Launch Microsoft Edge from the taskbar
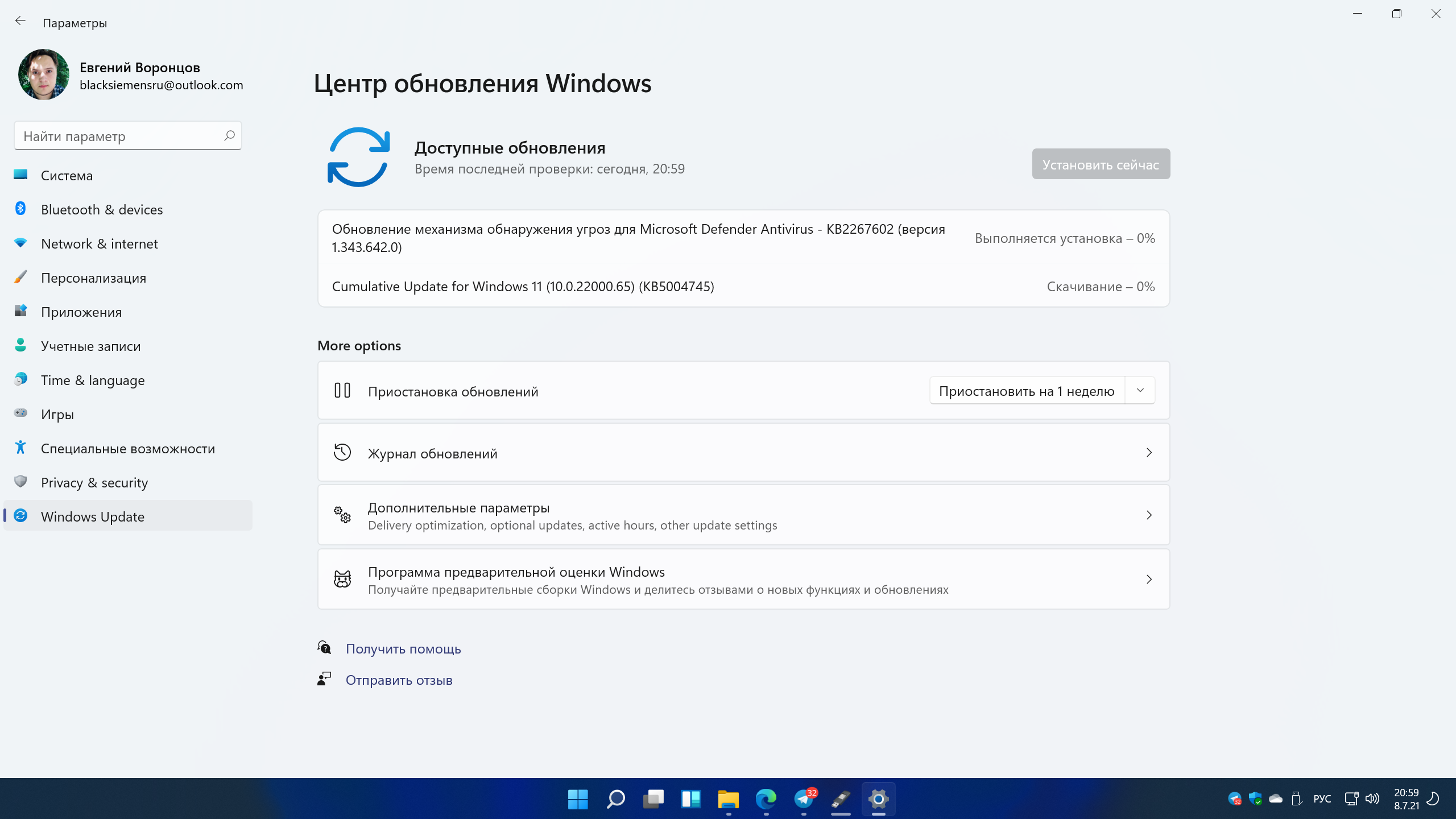The width and height of the screenshot is (1456, 819). pyautogui.click(x=766, y=799)
